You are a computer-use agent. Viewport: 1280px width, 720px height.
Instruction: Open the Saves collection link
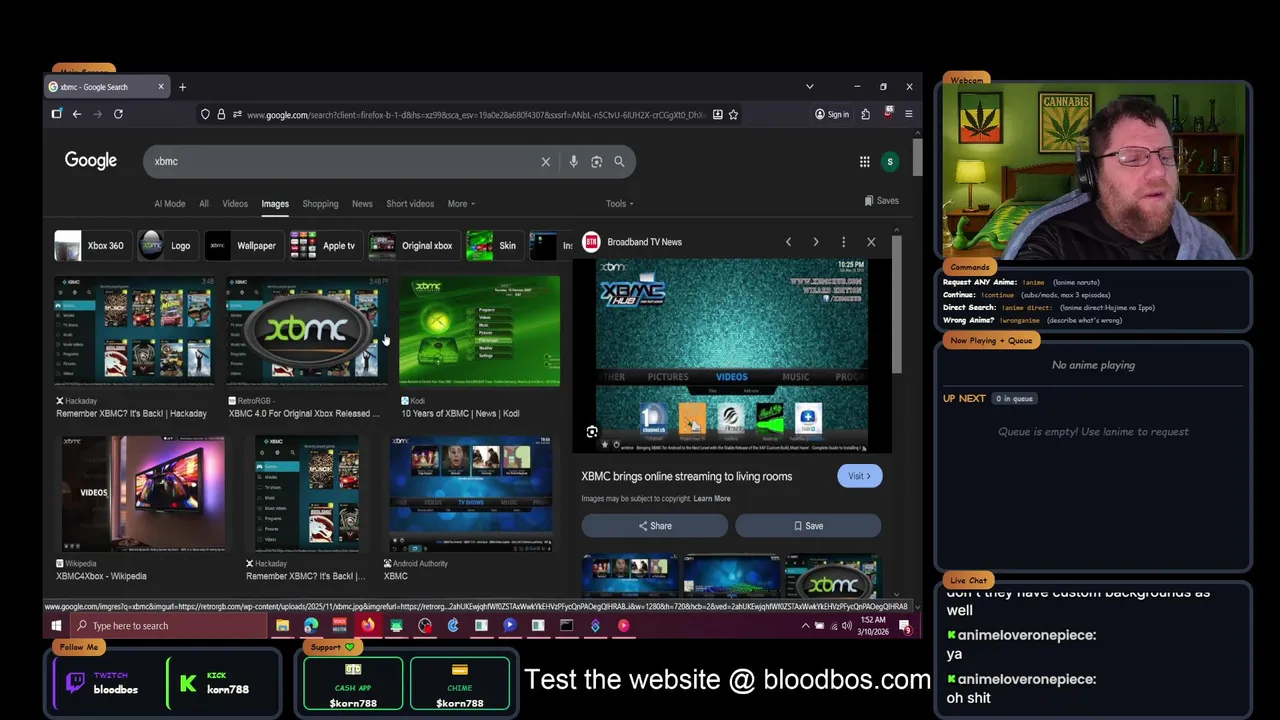[882, 201]
